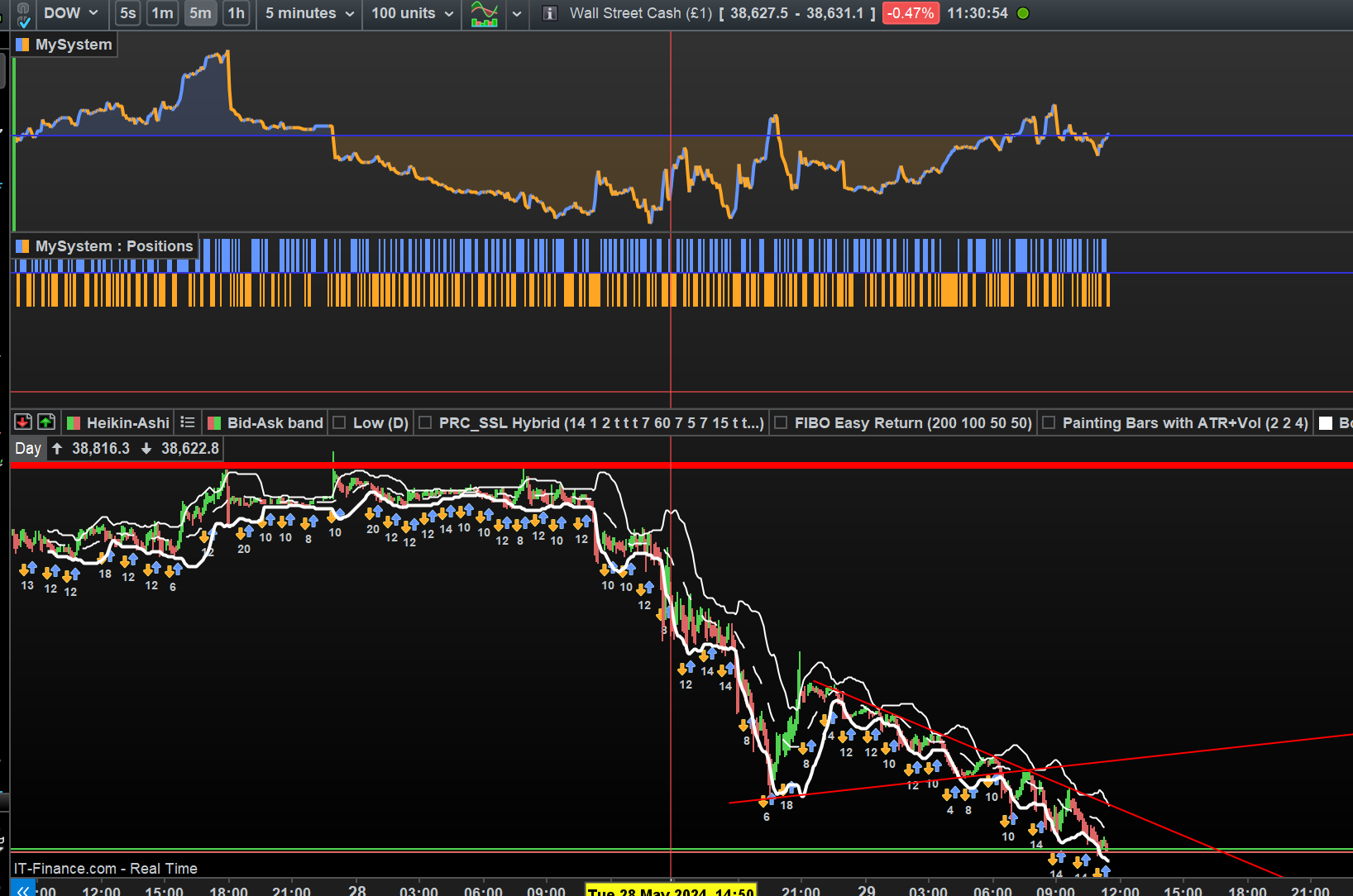Click the 11:30:54 clock text

978,13
